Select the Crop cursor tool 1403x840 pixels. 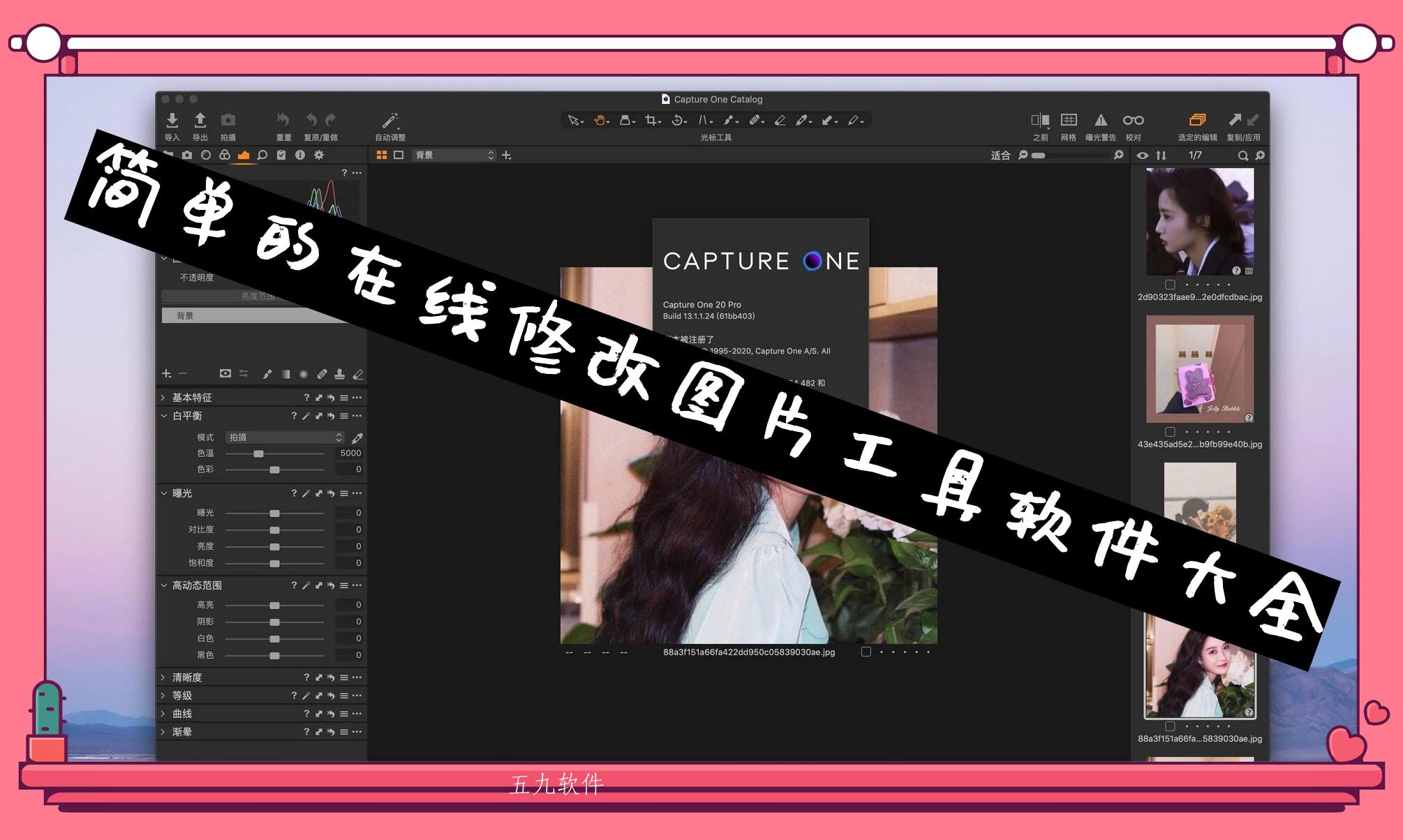coord(651,120)
